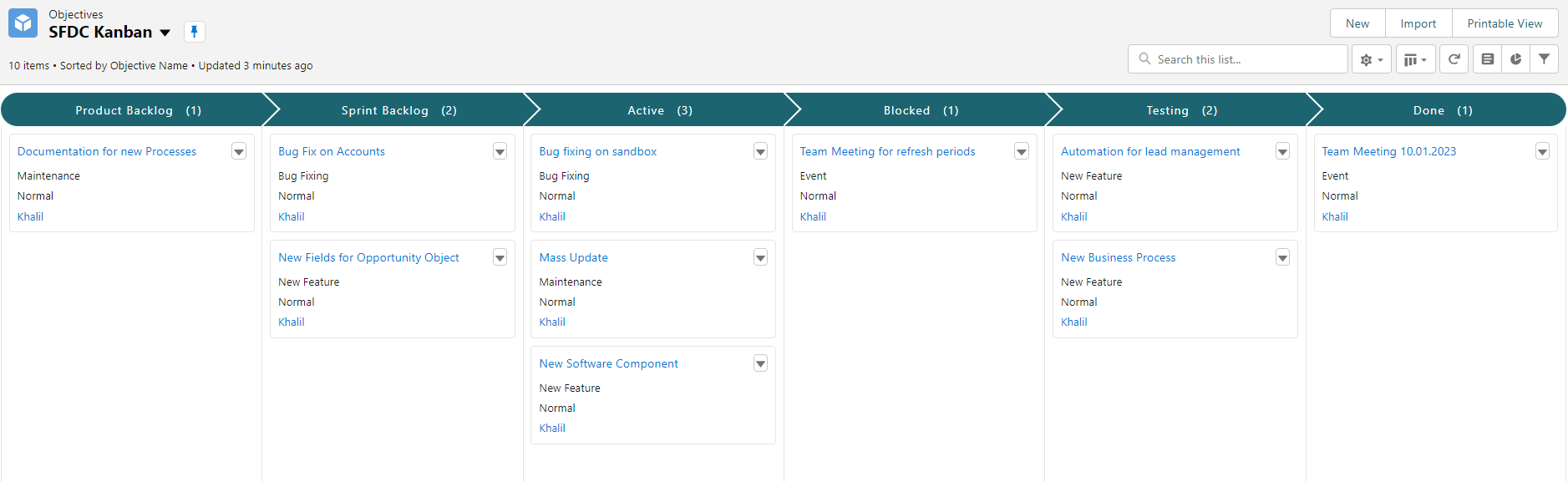Expand actions for Documentation for new Processes

click(239, 151)
